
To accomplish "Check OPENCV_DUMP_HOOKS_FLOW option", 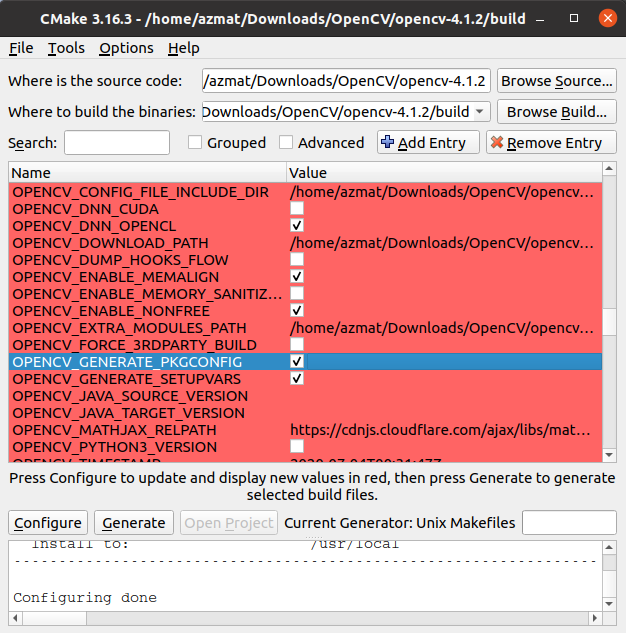I will tap(297, 259).
